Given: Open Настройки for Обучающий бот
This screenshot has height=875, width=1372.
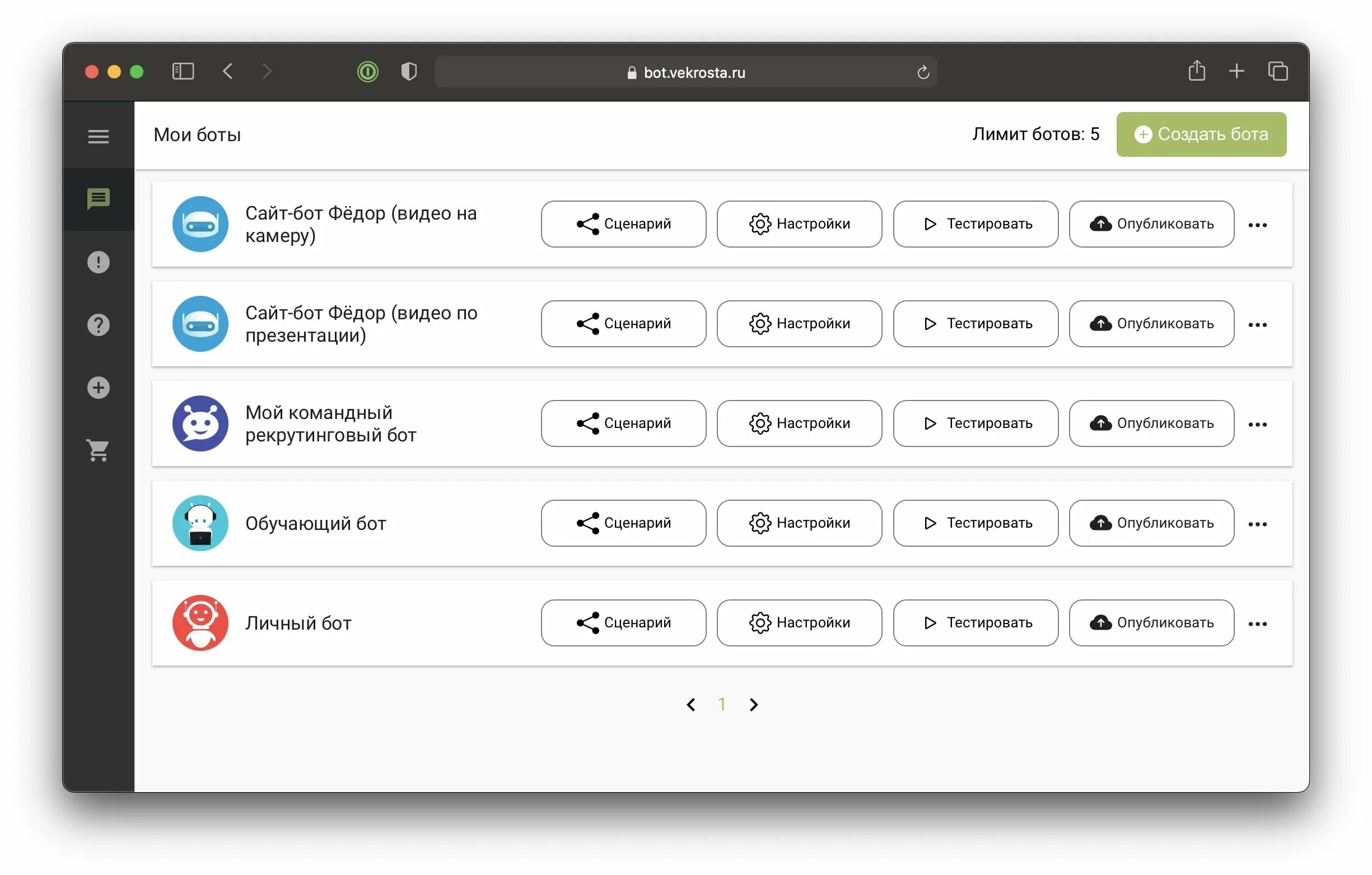Looking at the screenshot, I should pyautogui.click(x=799, y=523).
